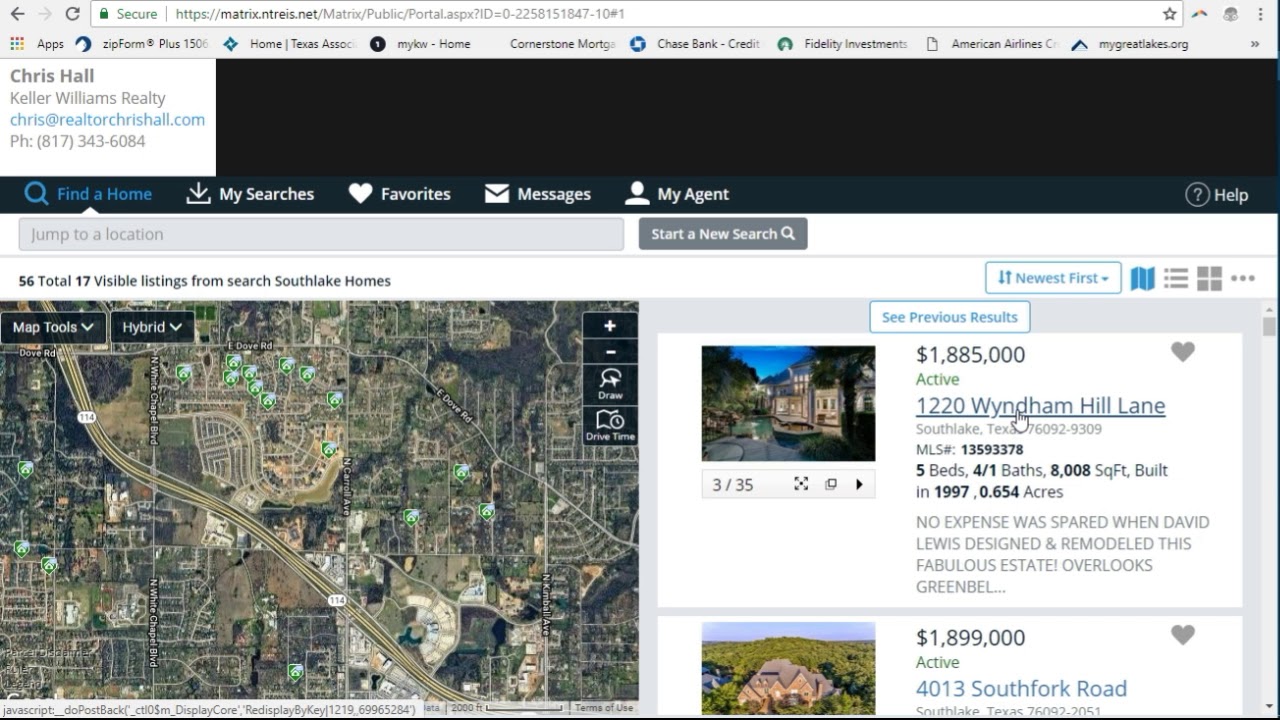Click the browser back arrow
Viewport: 1280px width, 720px height.
17,14
